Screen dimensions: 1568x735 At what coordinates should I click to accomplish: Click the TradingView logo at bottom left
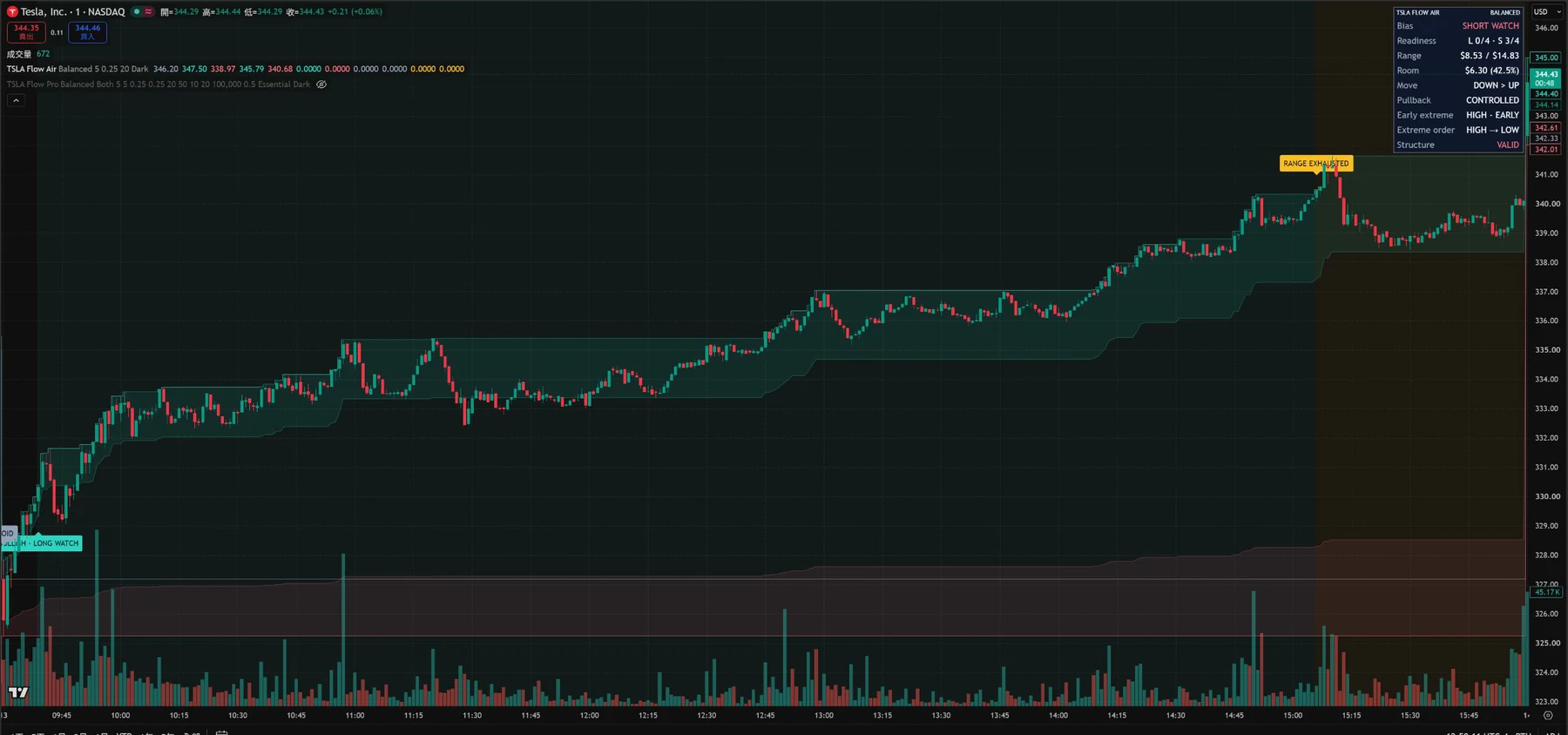click(18, 692)
